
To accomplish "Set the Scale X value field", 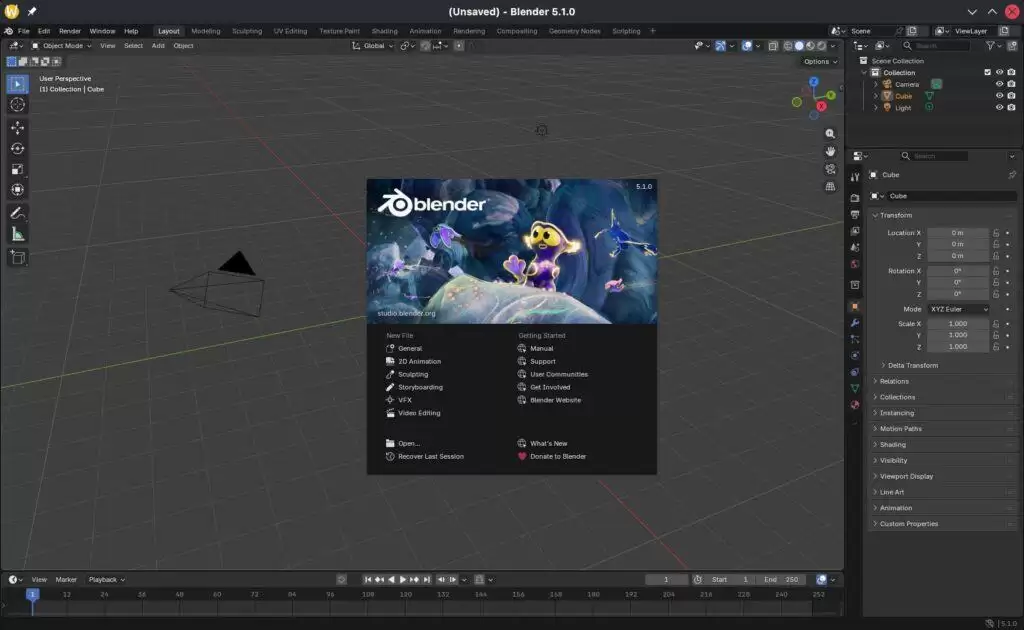I will [958, 323].
